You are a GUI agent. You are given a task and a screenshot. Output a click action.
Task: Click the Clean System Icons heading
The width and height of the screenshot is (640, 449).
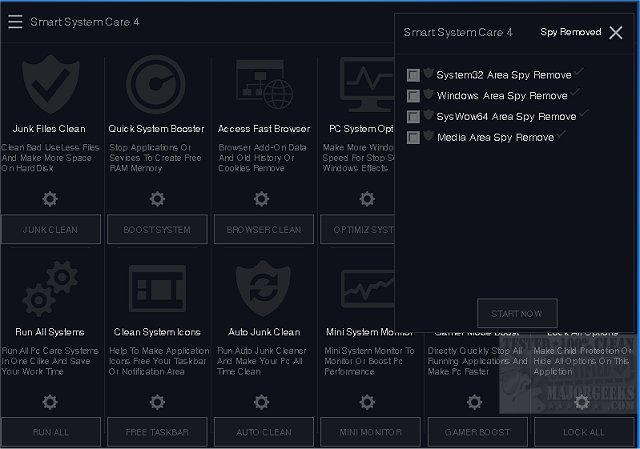(157, 332)
